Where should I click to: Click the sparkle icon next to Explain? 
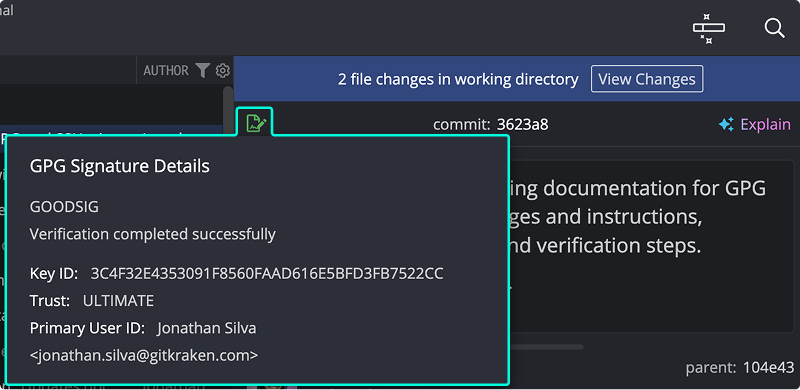point(726,125)
